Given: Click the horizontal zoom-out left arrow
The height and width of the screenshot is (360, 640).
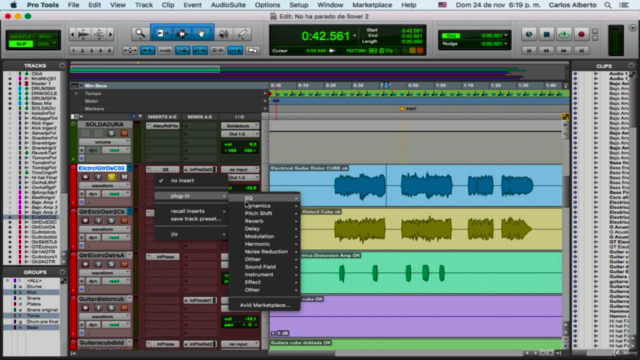Looking at the screenshot, I should point(72,34).
